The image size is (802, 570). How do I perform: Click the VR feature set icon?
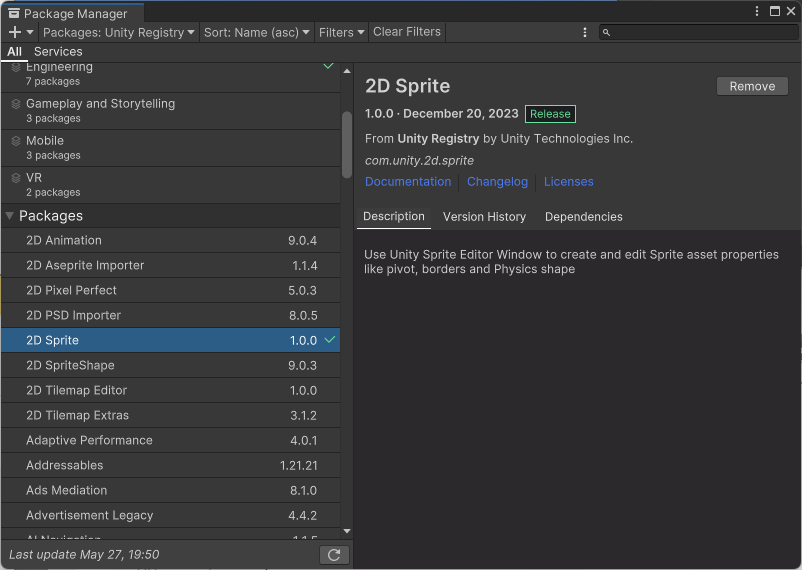point(16,178)
